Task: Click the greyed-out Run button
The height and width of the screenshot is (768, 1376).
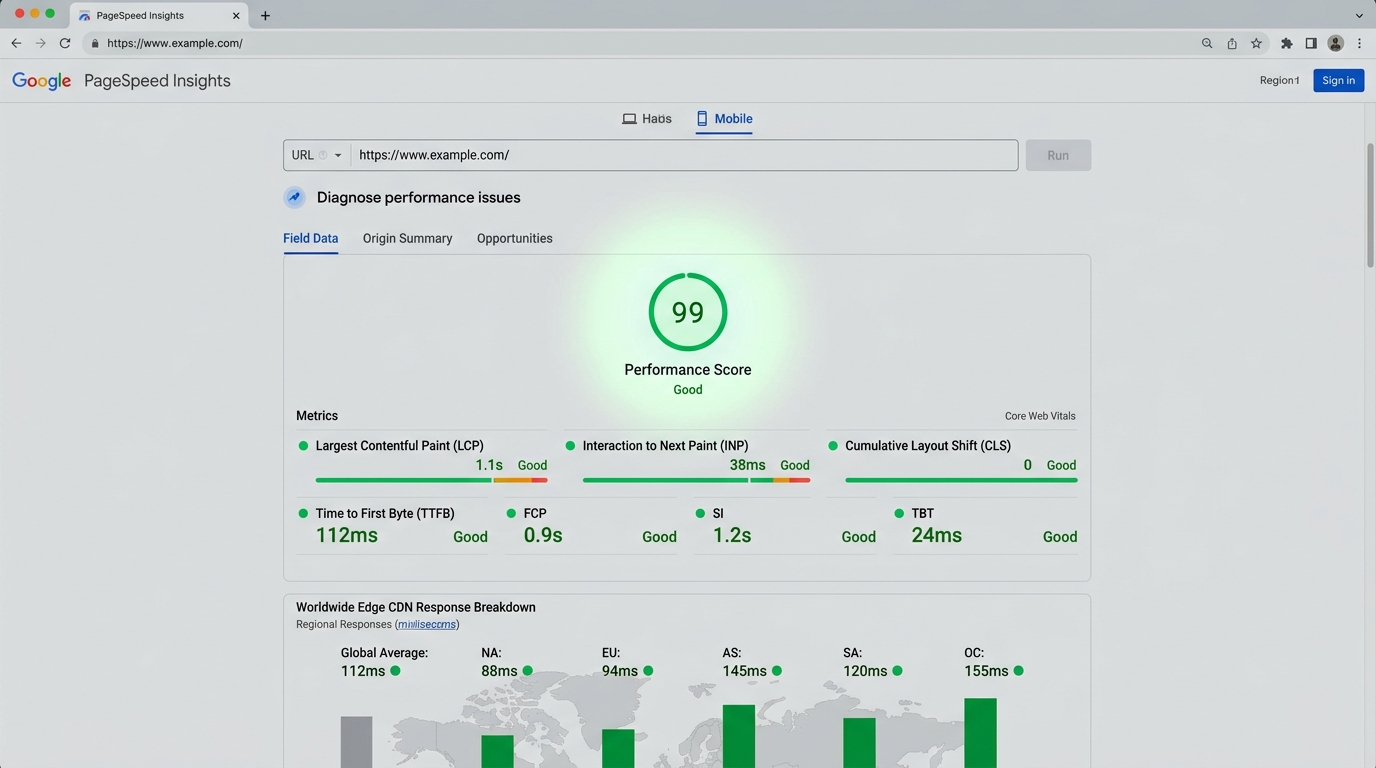Action: (1058, 155)
